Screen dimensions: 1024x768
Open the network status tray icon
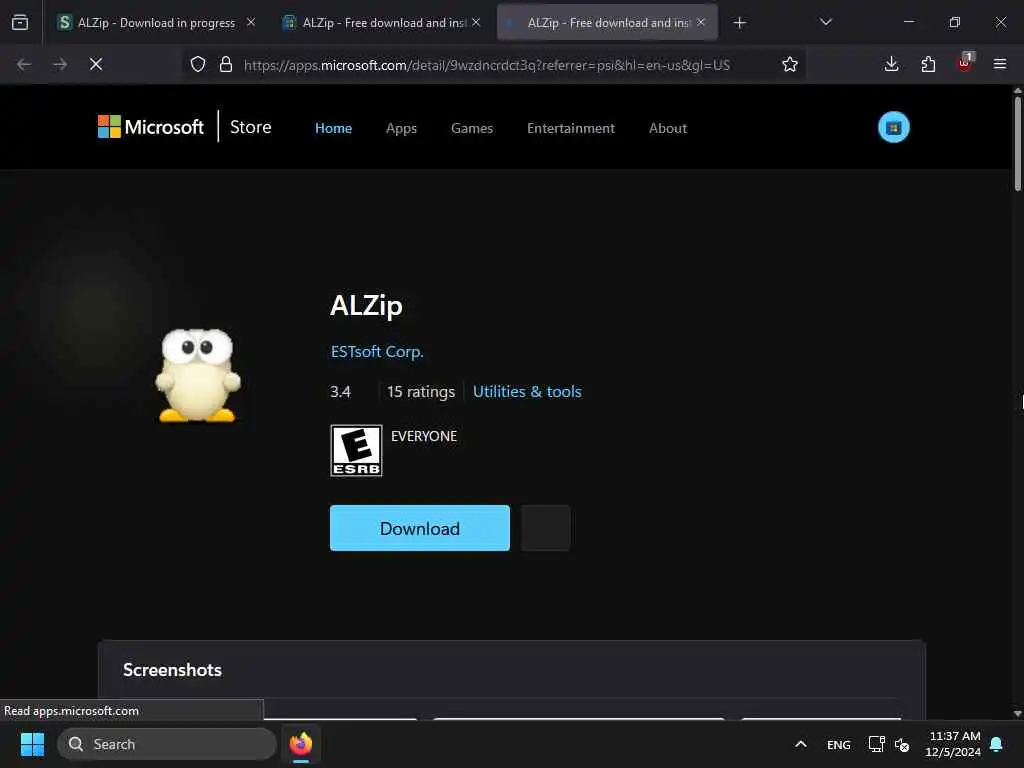click(876, 744)
